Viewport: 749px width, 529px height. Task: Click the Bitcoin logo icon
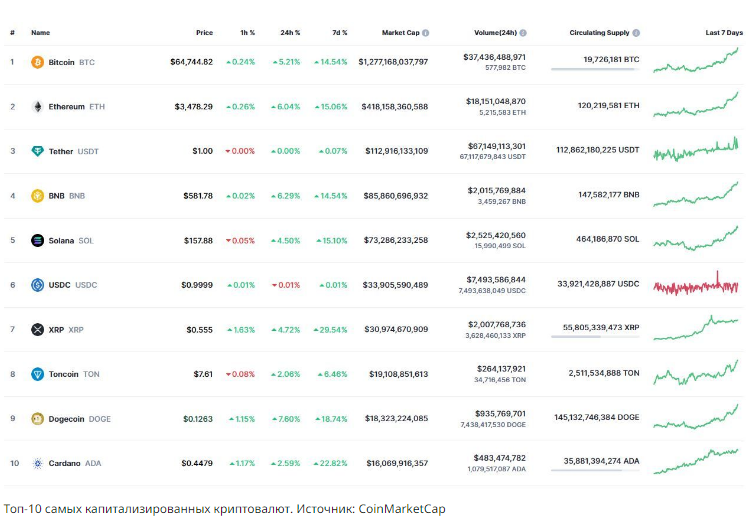tap(37, 62)
